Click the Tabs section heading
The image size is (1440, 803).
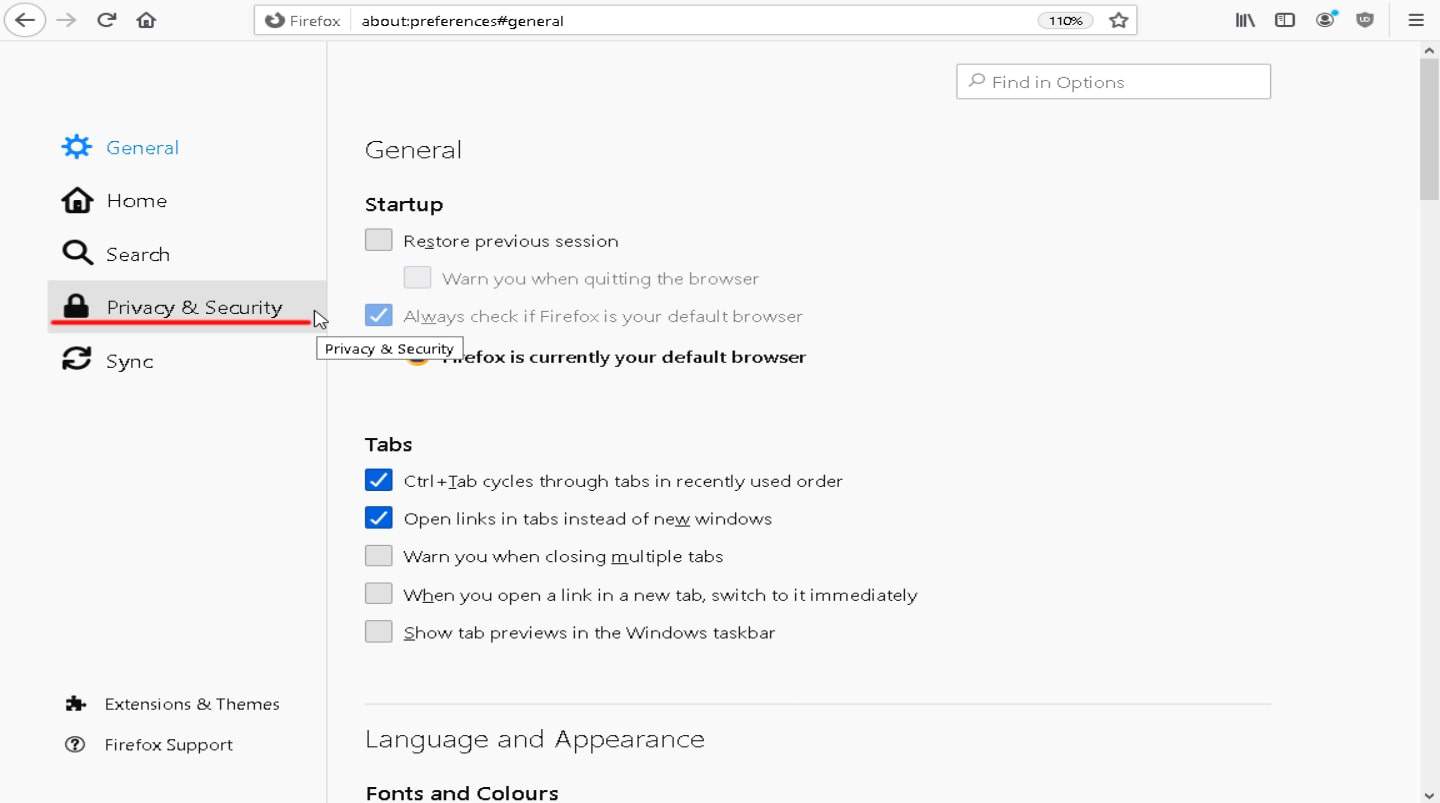click(389, 444)
